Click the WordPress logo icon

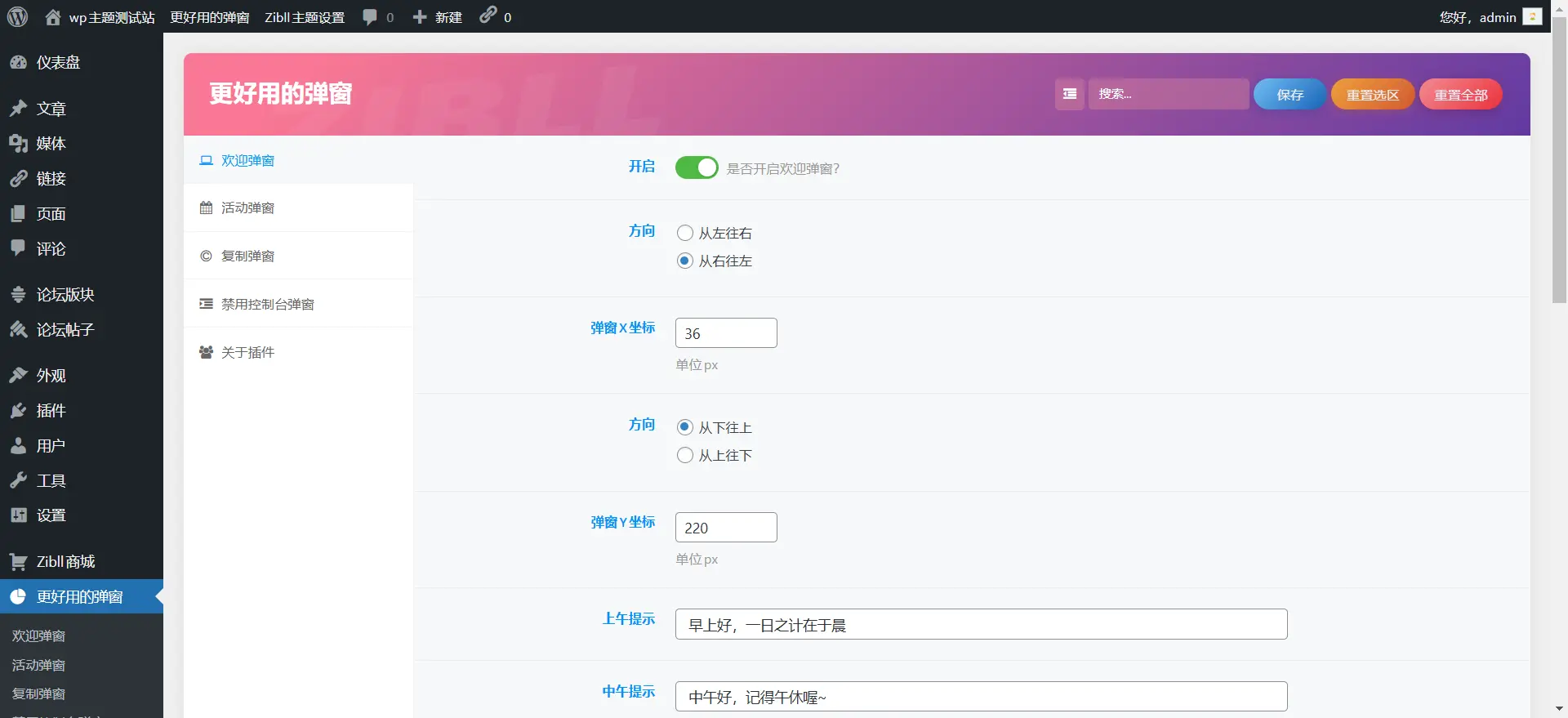click(17, 16)
